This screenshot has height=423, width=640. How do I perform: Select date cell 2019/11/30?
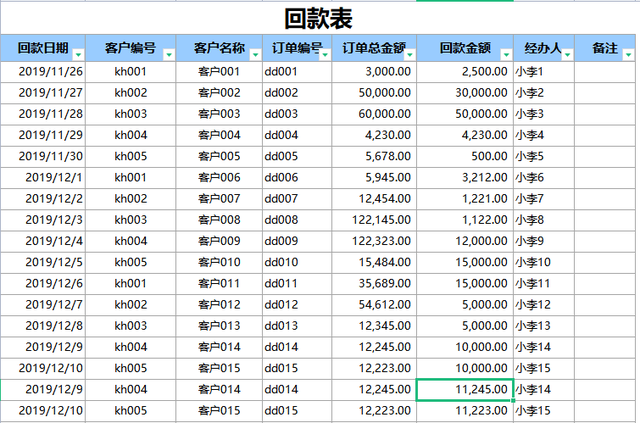[43, 157]
